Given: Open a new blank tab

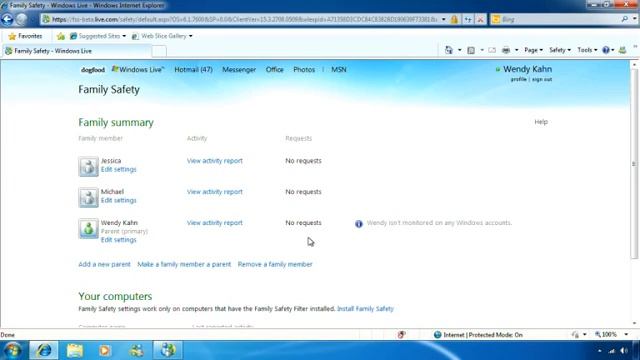Looking at the screenshot, I should (x=159, y=51).
